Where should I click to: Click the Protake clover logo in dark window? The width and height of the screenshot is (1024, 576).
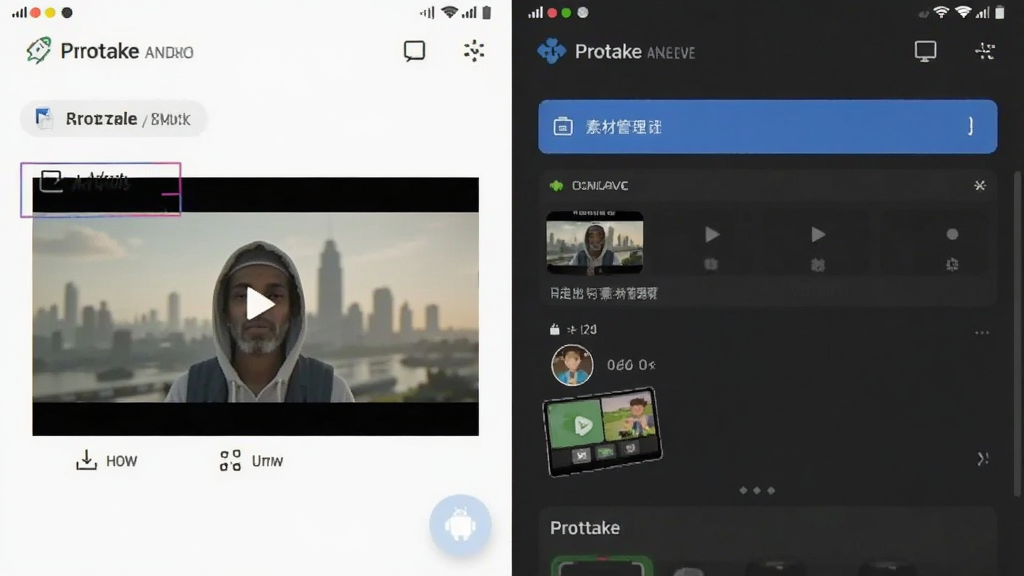point(551,51)
